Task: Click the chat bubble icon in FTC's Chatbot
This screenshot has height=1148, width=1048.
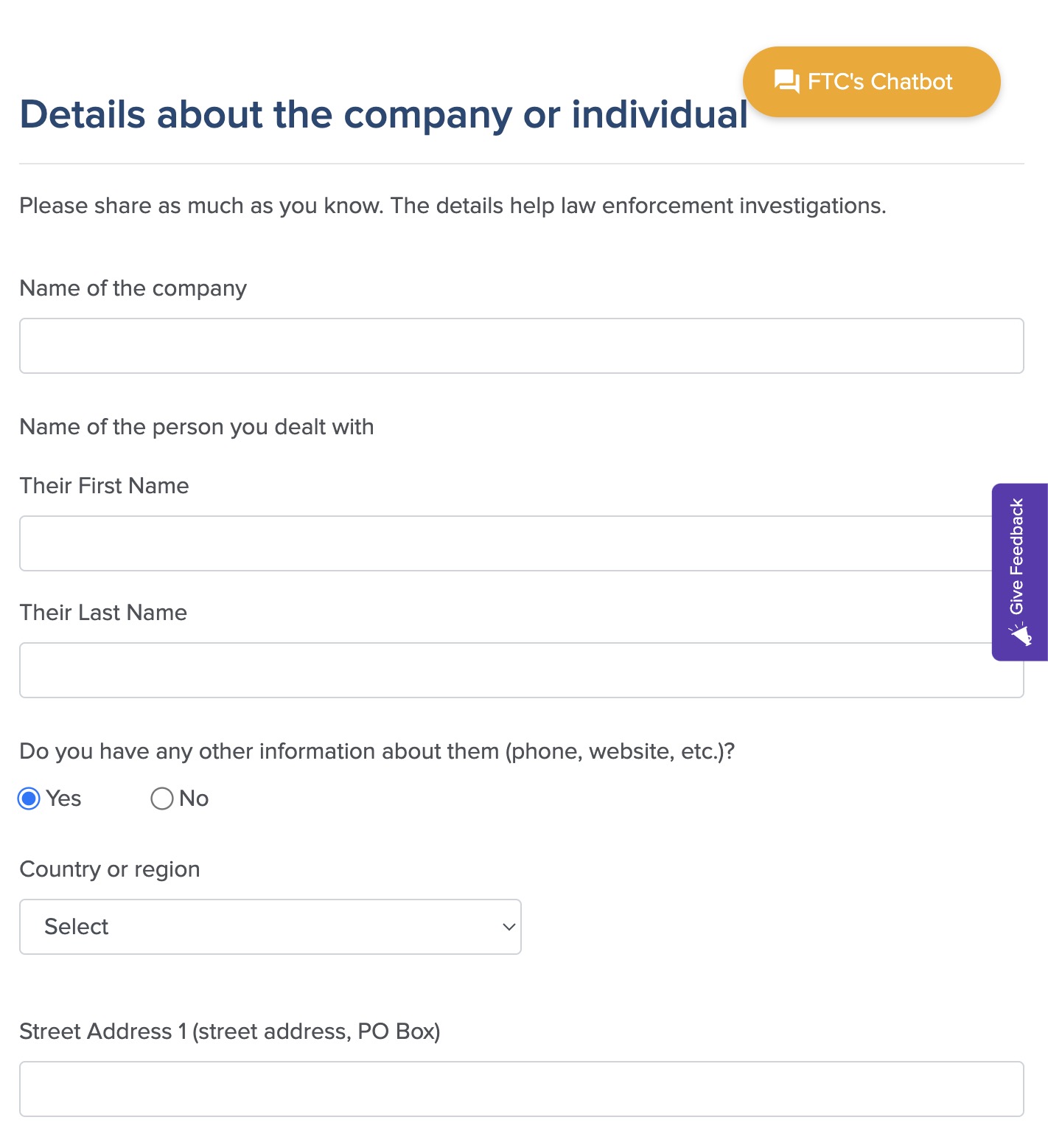Action: click(x=786, y=82)
